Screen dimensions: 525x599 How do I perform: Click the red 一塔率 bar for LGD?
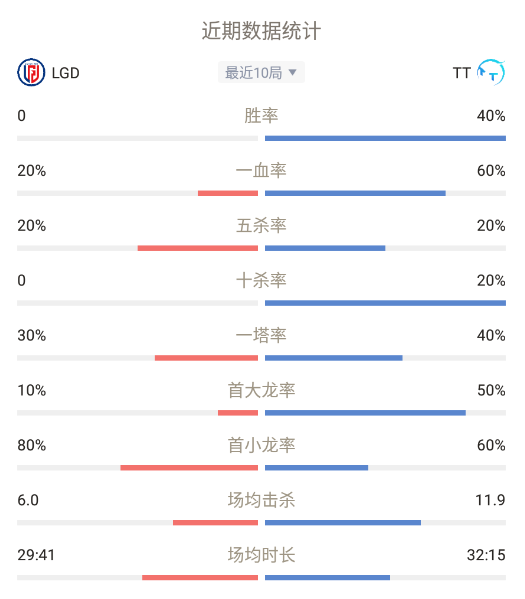pos(206,358)
